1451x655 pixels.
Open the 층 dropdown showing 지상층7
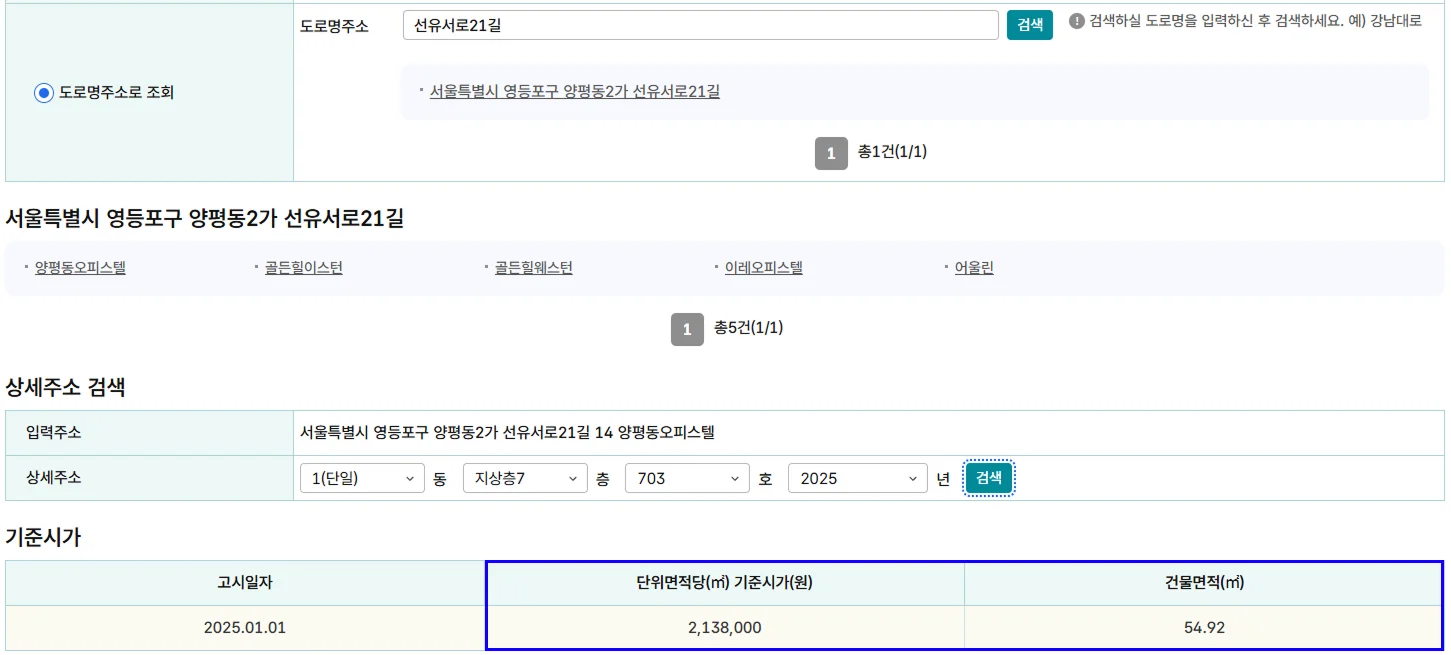[525, 479]
